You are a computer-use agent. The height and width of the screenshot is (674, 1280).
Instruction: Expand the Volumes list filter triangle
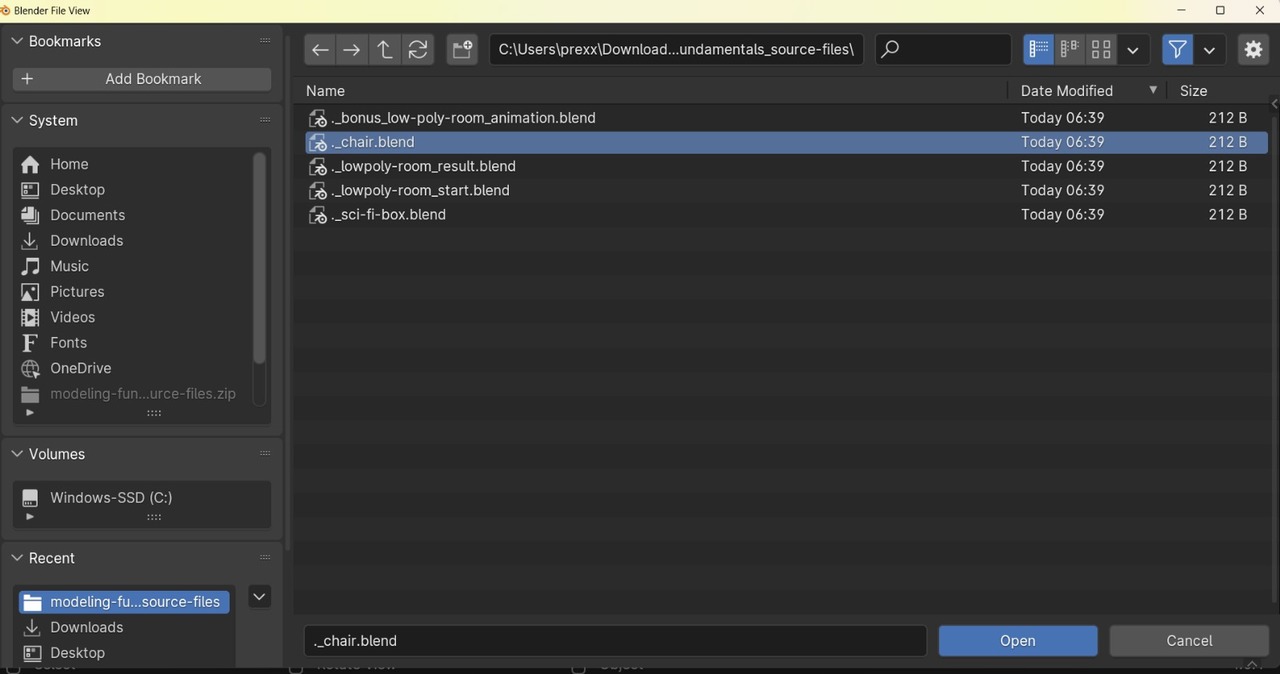click(29, 517)
